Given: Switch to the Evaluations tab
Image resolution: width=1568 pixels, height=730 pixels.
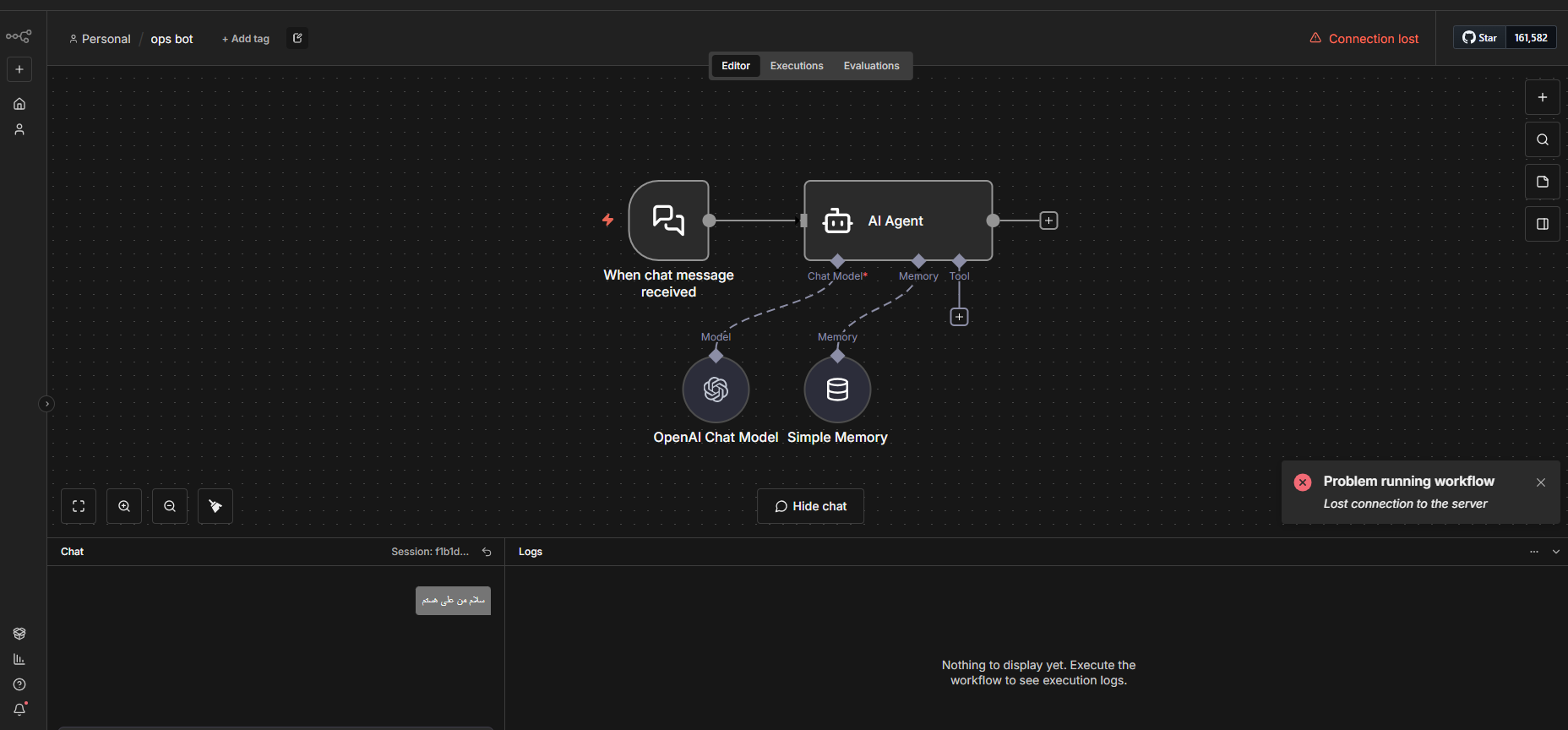Looking at the screenshot, I should 871,66.
